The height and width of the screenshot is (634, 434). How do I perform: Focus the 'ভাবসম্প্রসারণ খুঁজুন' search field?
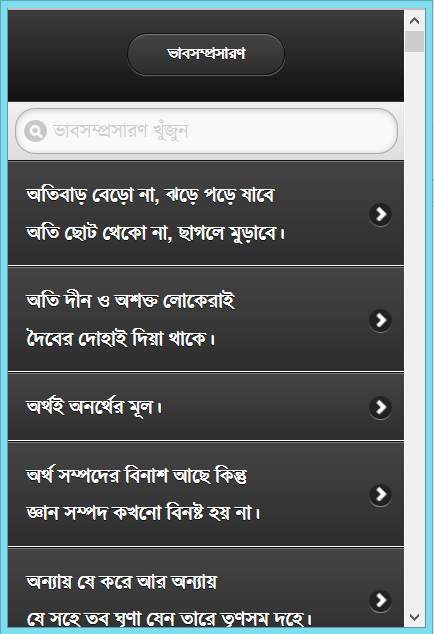tap(206, 131)
